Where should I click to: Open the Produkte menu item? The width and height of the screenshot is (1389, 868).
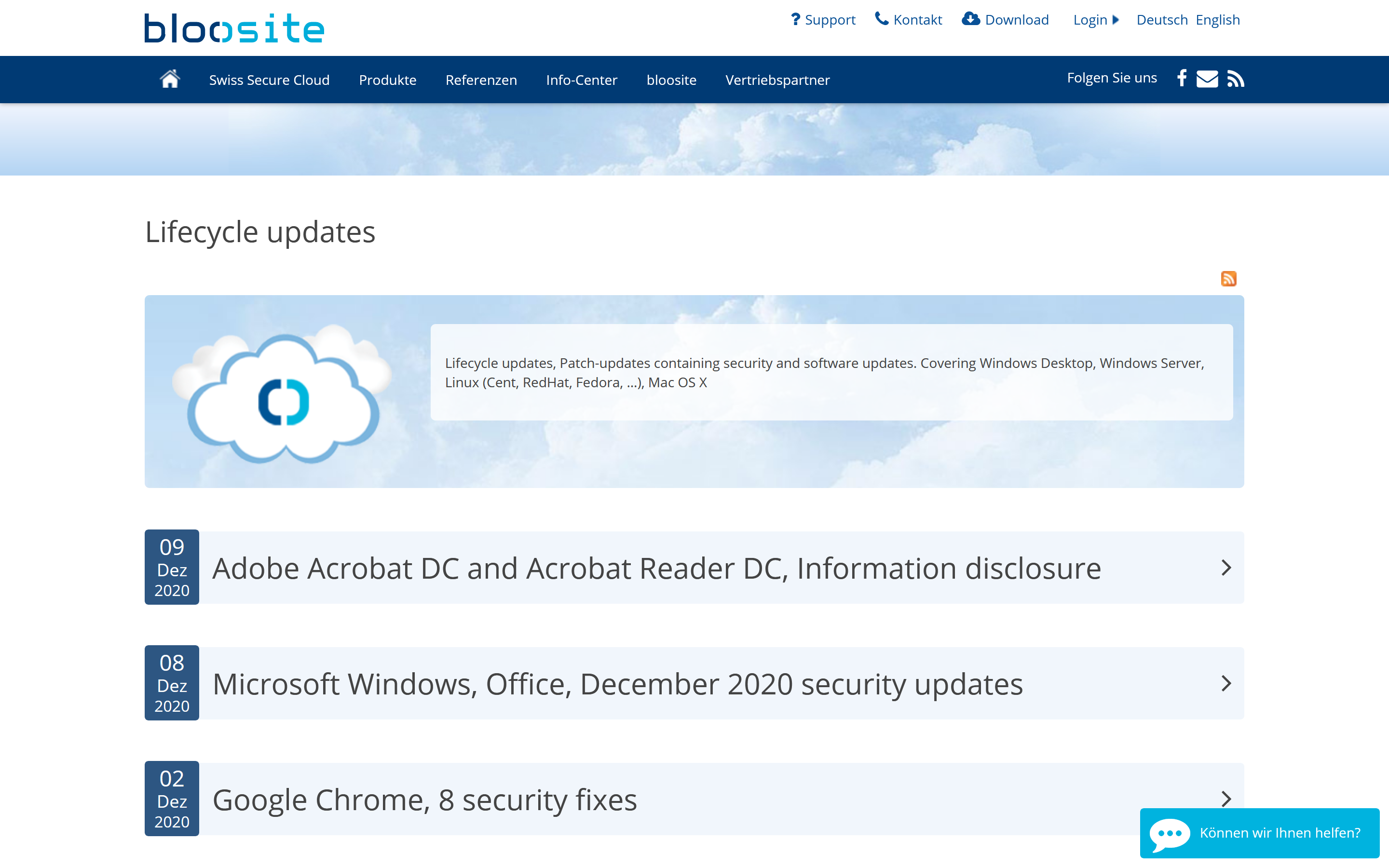point(387,80)
